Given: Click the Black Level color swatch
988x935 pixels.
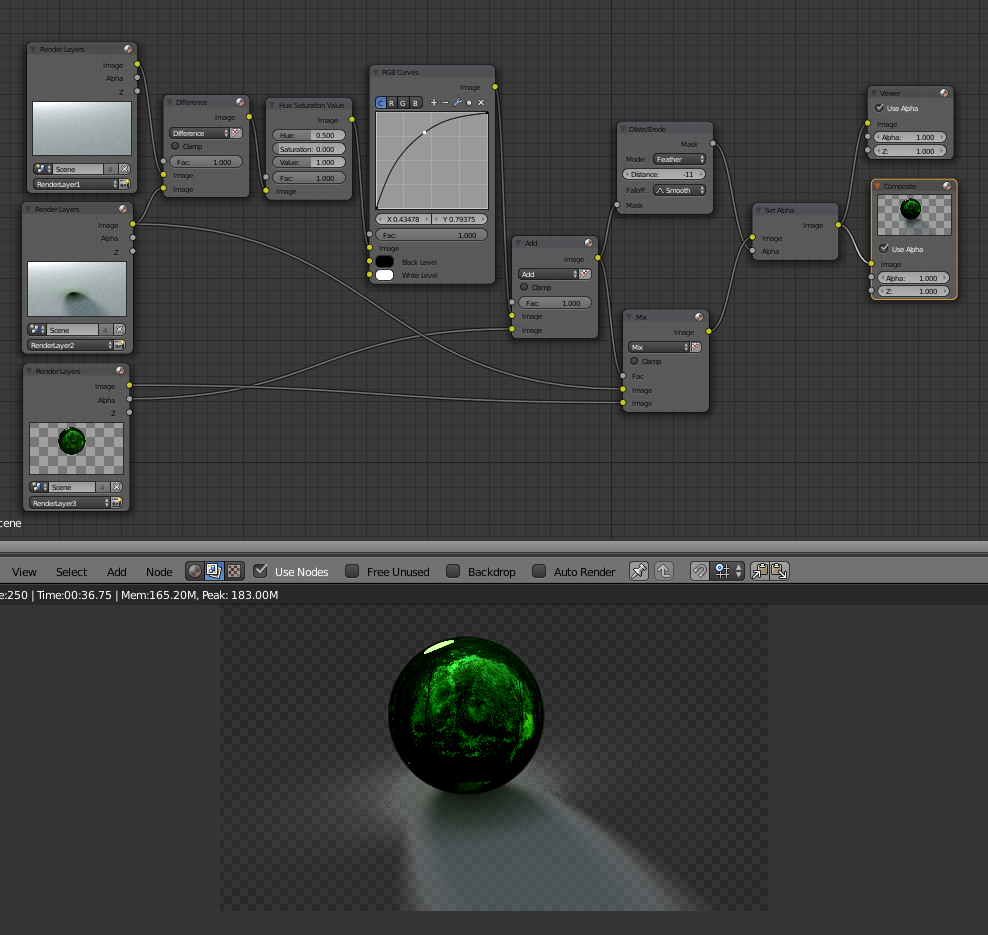Looking at the screenshot, I should pyautogui.click(x=384, y=261).
